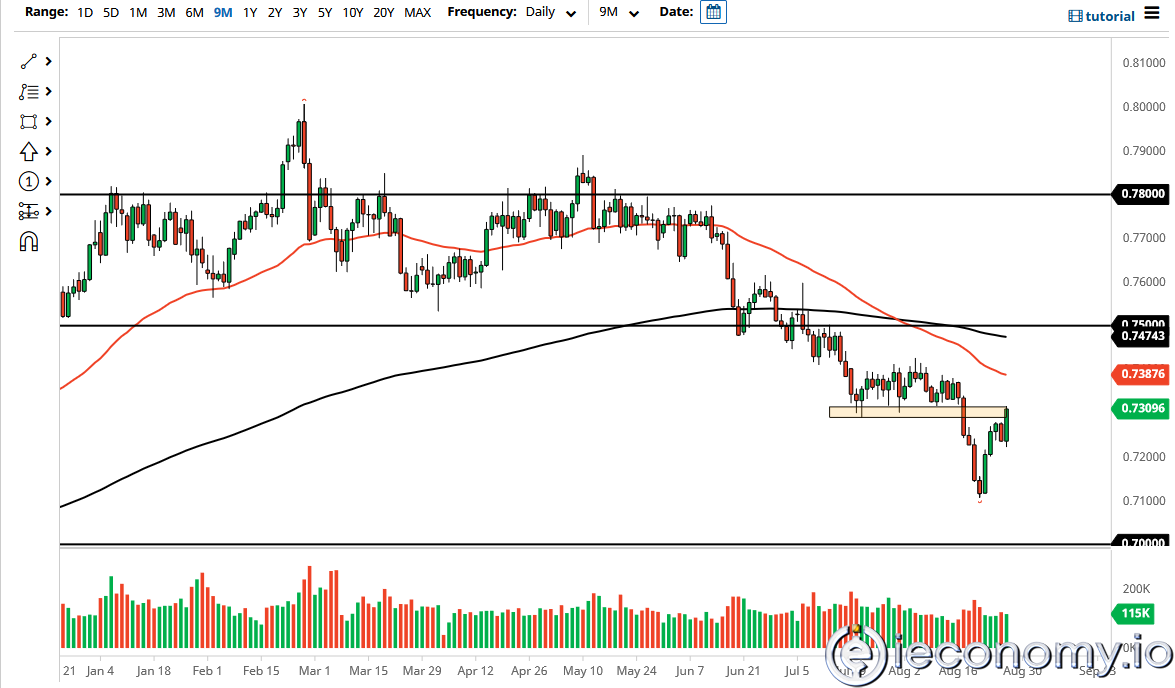Image resolution: width=1175 pixels, height=688 pixels.
Task: Open the tutorial link
Action: pyautogui.click(x=1110, y=14)
